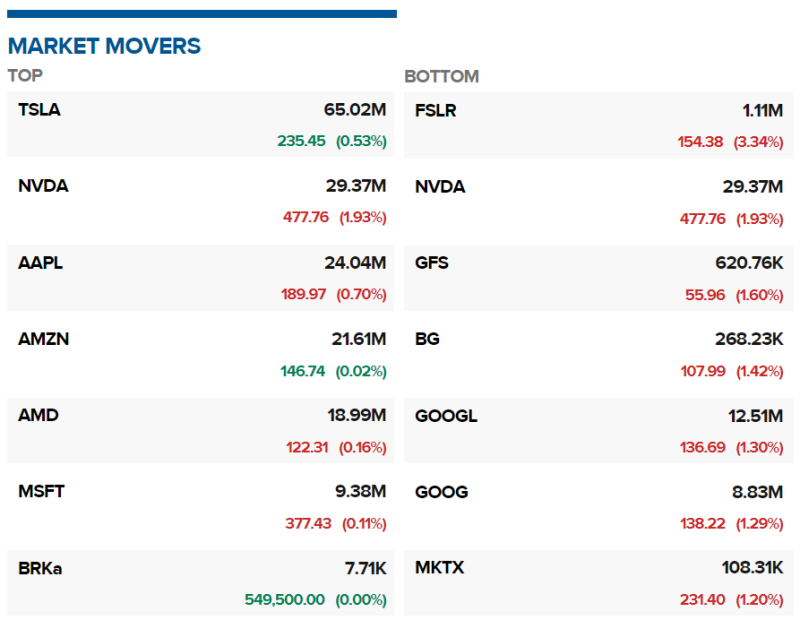
Task: Click AAPL change (0.70%)
Action: pyautogui.click(x=361, y=294)
